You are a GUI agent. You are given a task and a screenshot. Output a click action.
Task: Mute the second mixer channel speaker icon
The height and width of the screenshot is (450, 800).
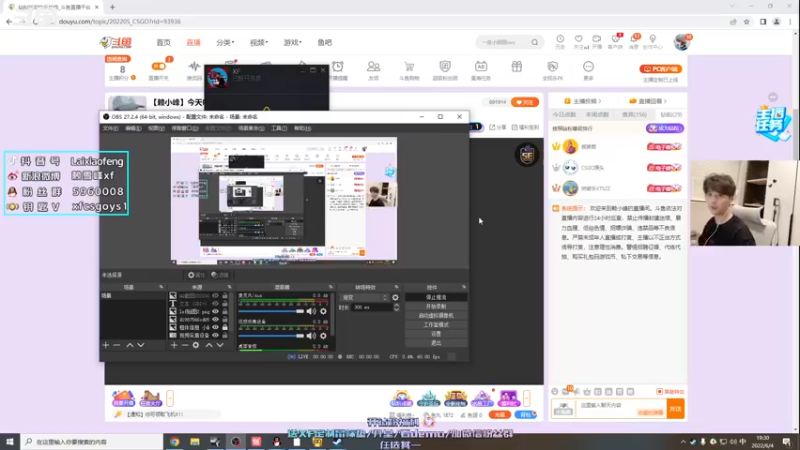click(311, 336)
